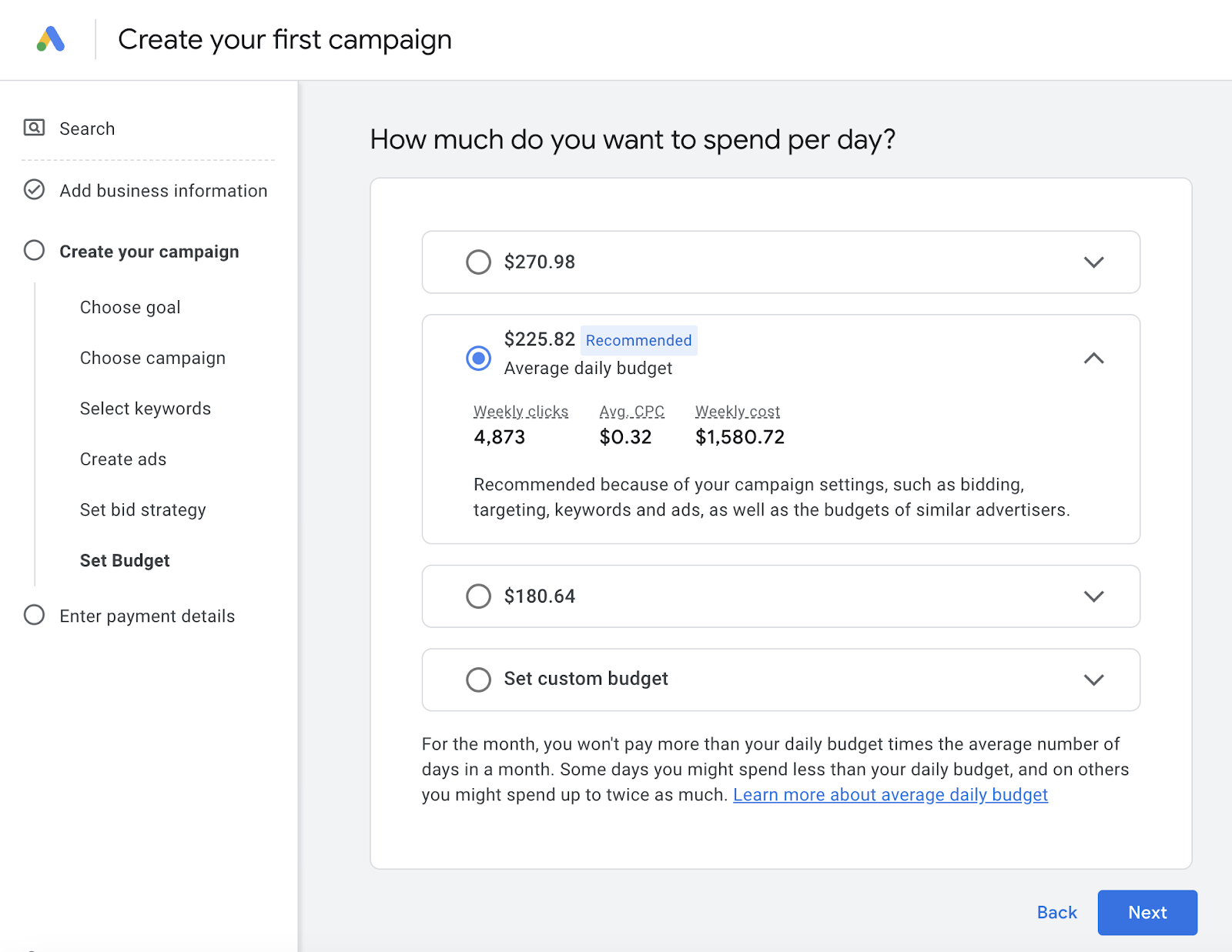Click the Back button
The height and width of the screenshot is (952, 1232).
tap(1056, 912)
